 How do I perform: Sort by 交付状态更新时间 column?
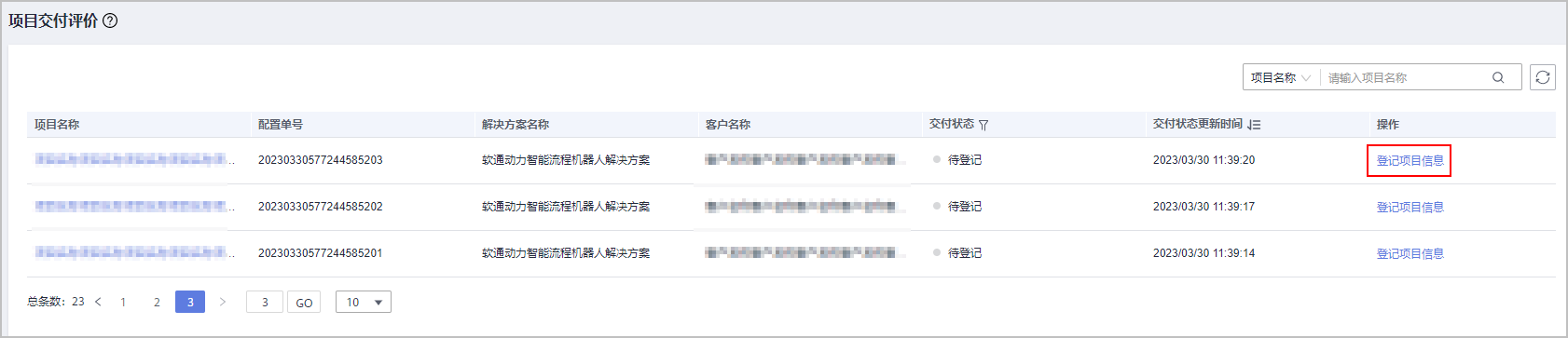[1254, 125]
